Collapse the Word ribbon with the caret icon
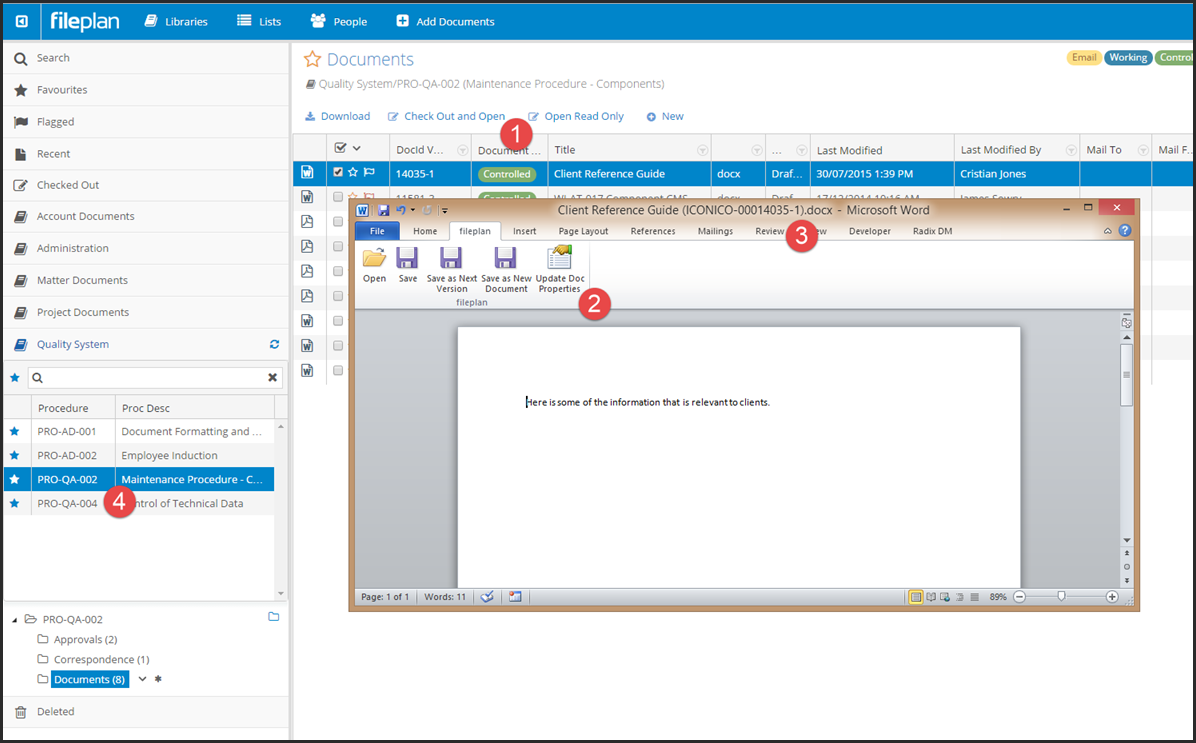The width and height of the screenshot is (1196, 743). [1108, 231]
